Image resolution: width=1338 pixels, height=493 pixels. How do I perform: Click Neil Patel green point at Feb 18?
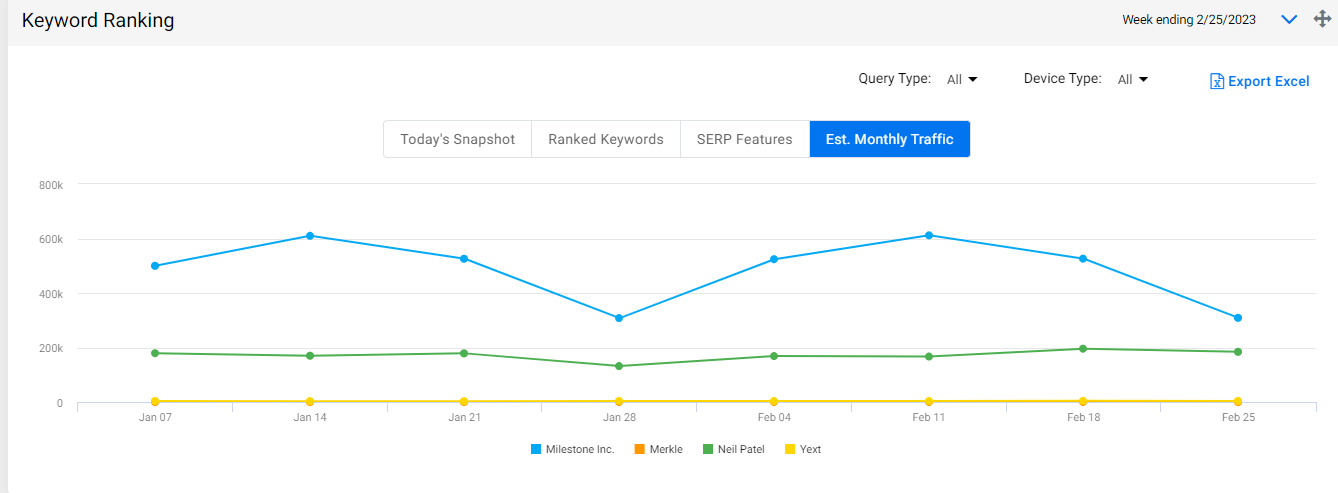point(1083,349)
